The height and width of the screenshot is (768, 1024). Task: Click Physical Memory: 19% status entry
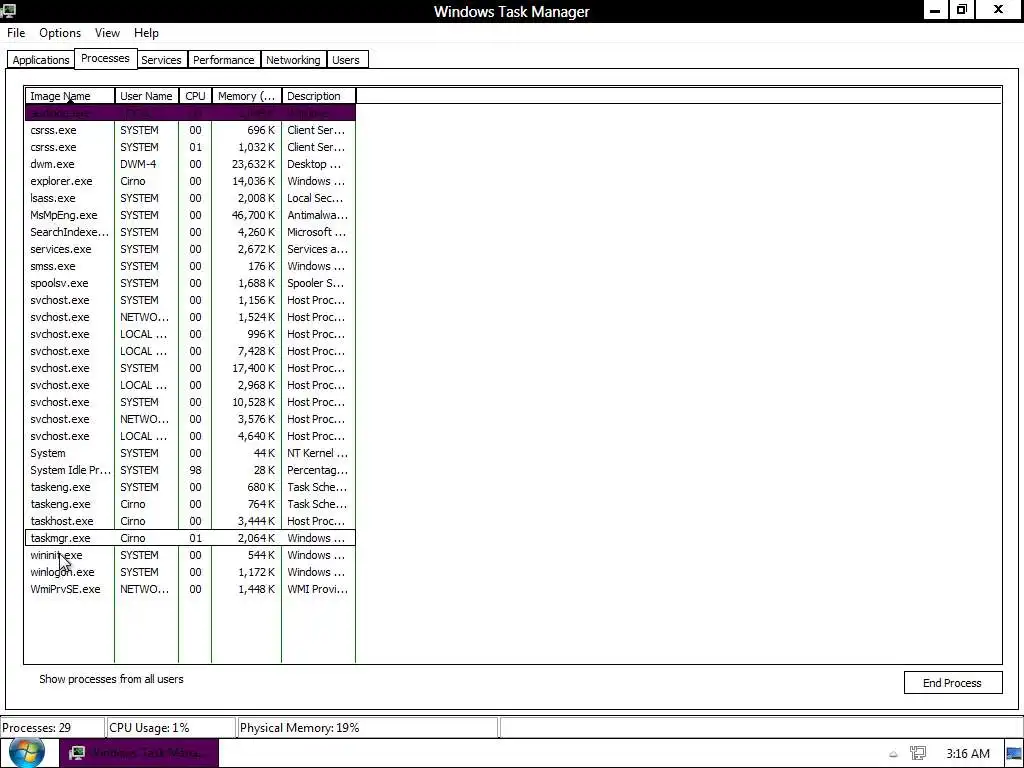coord(367,728)
